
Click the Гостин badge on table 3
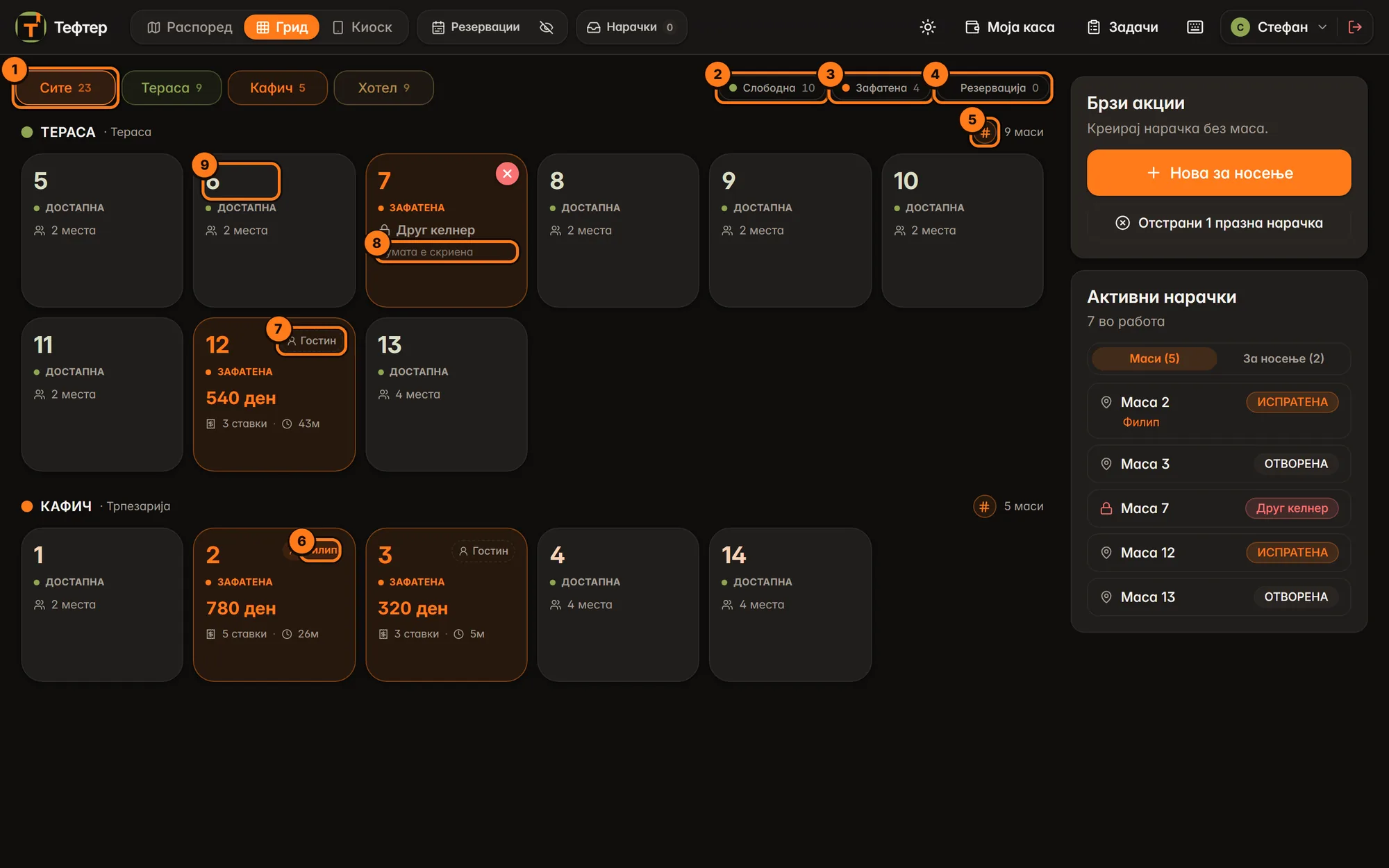[483, 551]
